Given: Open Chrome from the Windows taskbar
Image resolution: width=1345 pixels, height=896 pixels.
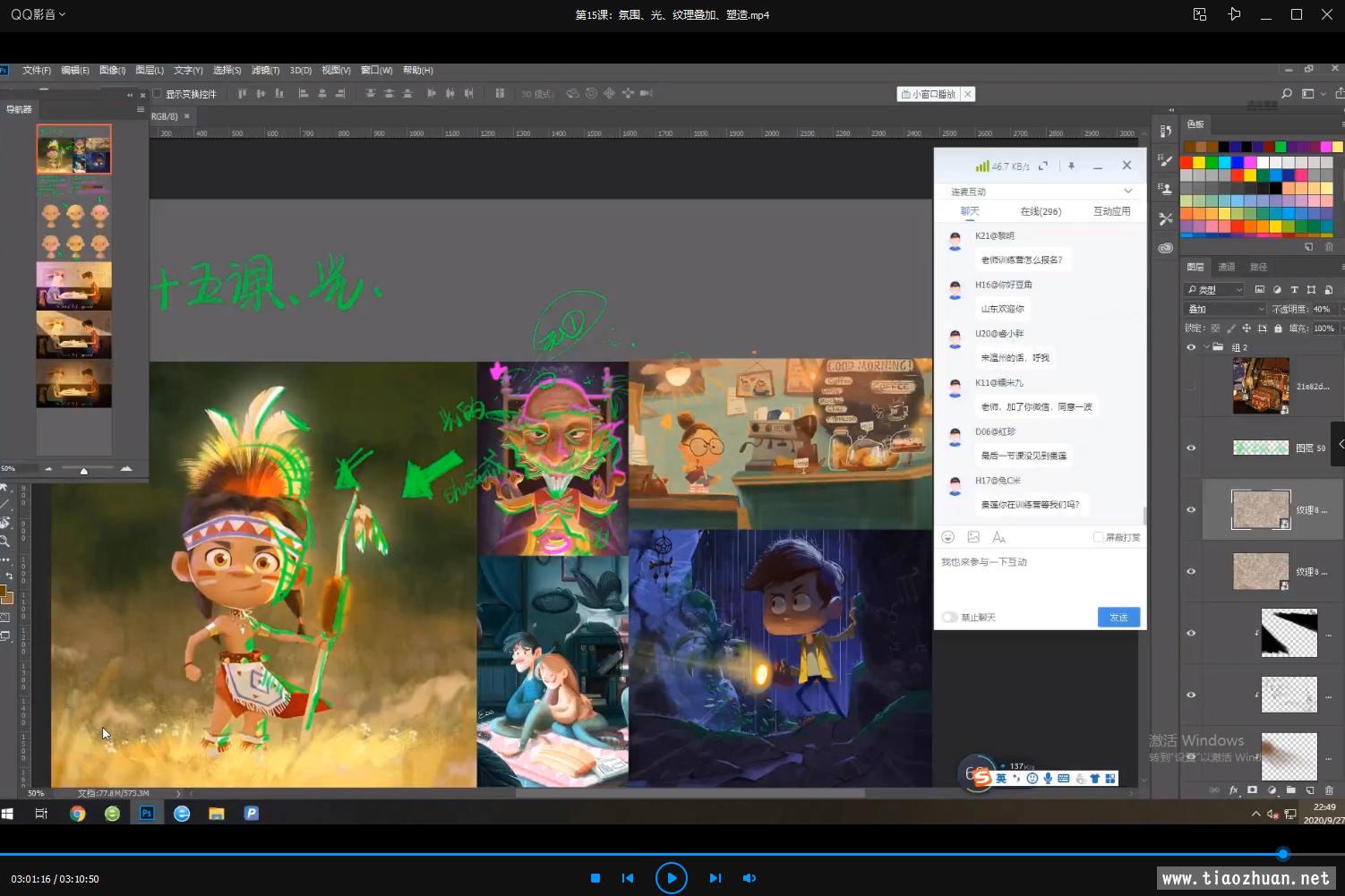Looking at the screenshot, I should click(x=78, y=814).
